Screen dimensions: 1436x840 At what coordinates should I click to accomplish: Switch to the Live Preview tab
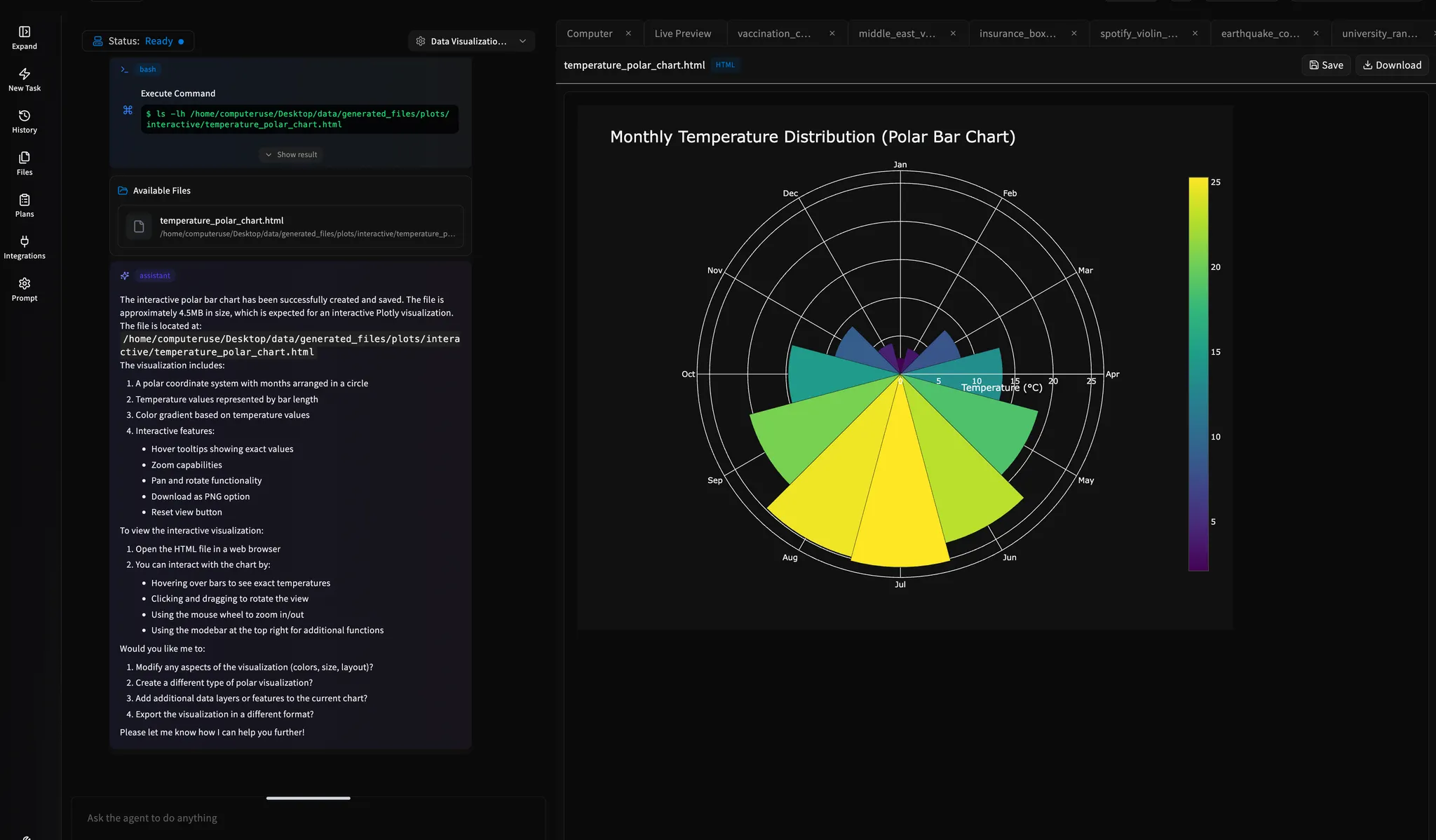(682, 33)
